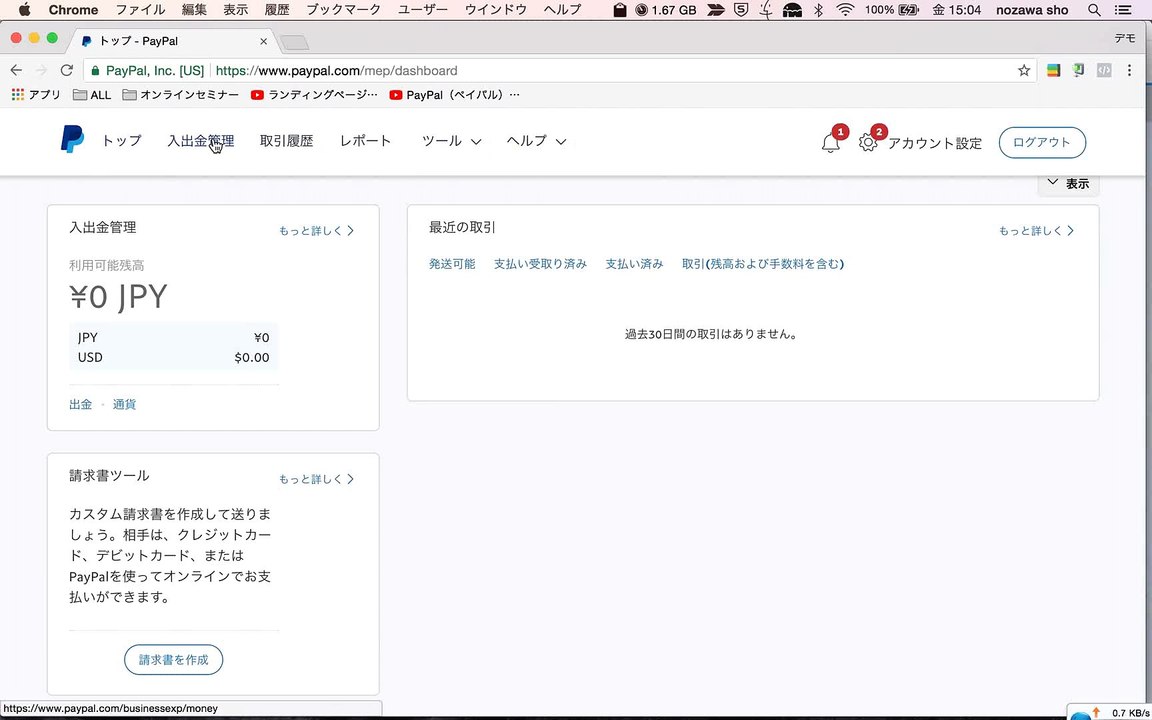Go to the トップ navigation item

click(121, 141)
